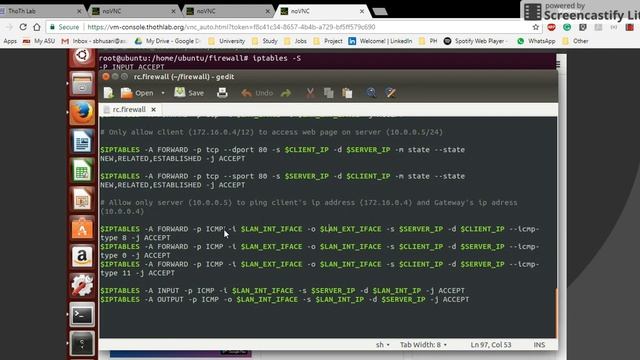
Task: Expand the Open recent files arrow
Action: point(163,93)
